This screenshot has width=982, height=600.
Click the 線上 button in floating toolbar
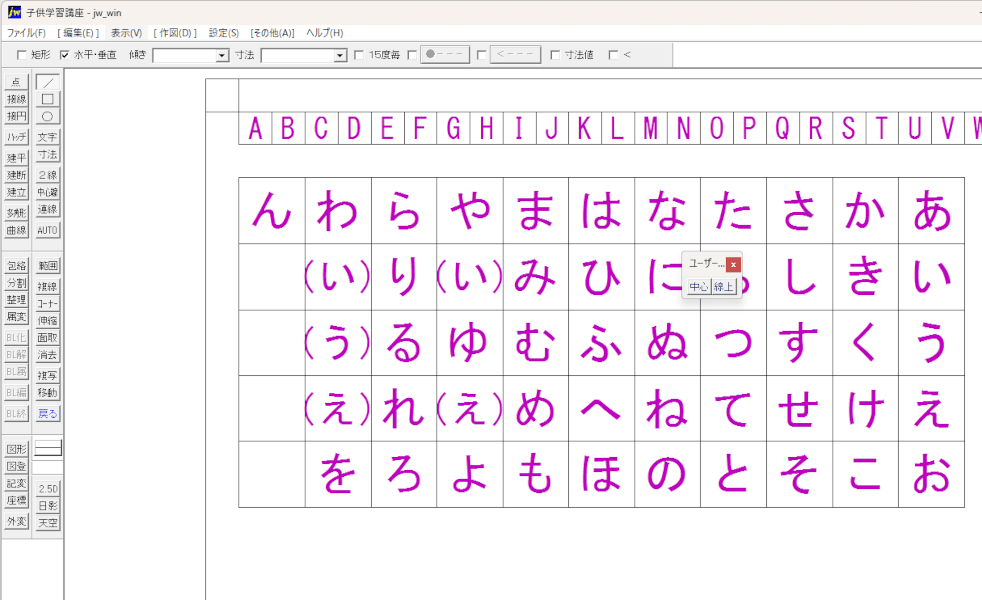(x=723, y=287)
